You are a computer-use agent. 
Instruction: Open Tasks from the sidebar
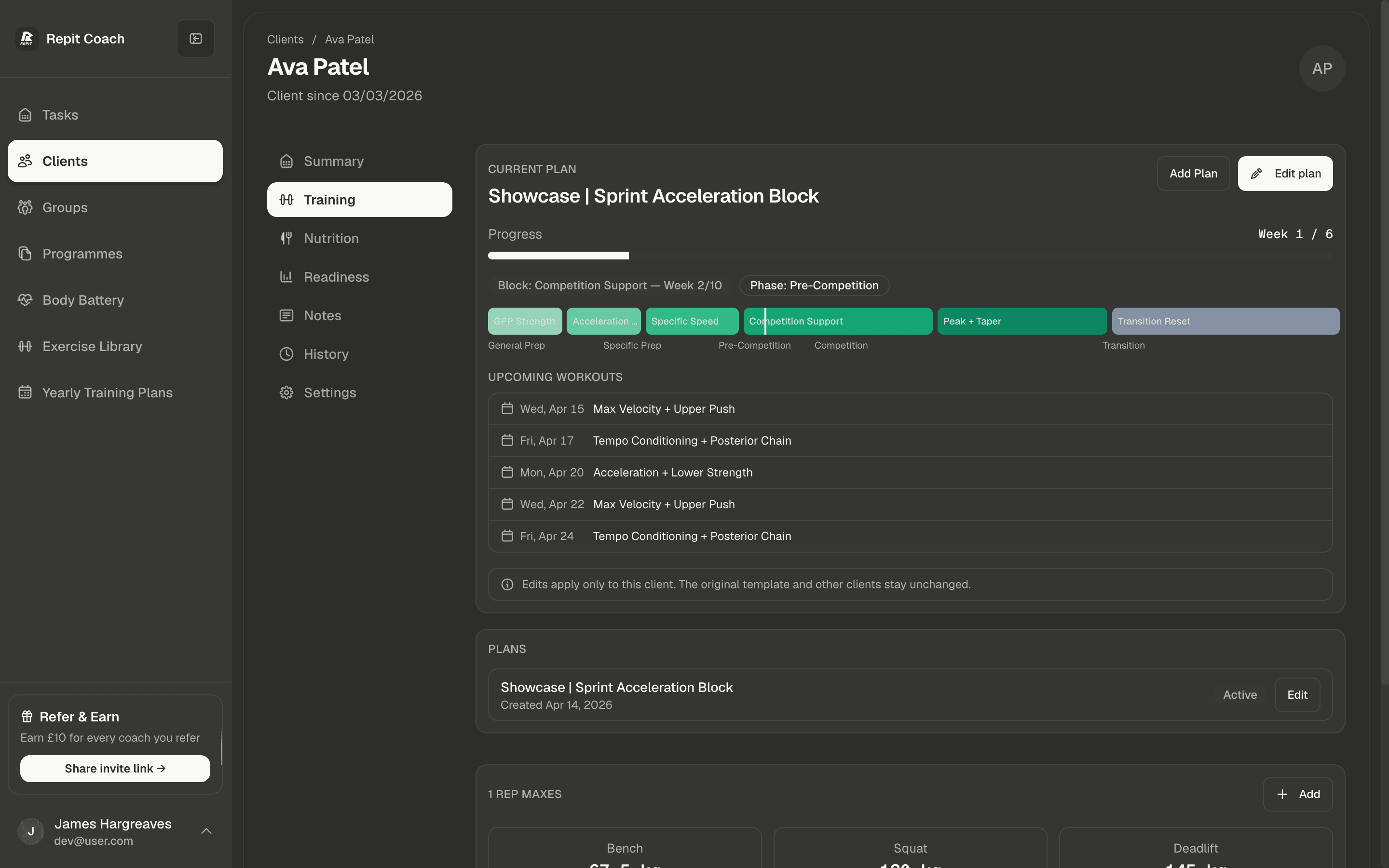115,115
